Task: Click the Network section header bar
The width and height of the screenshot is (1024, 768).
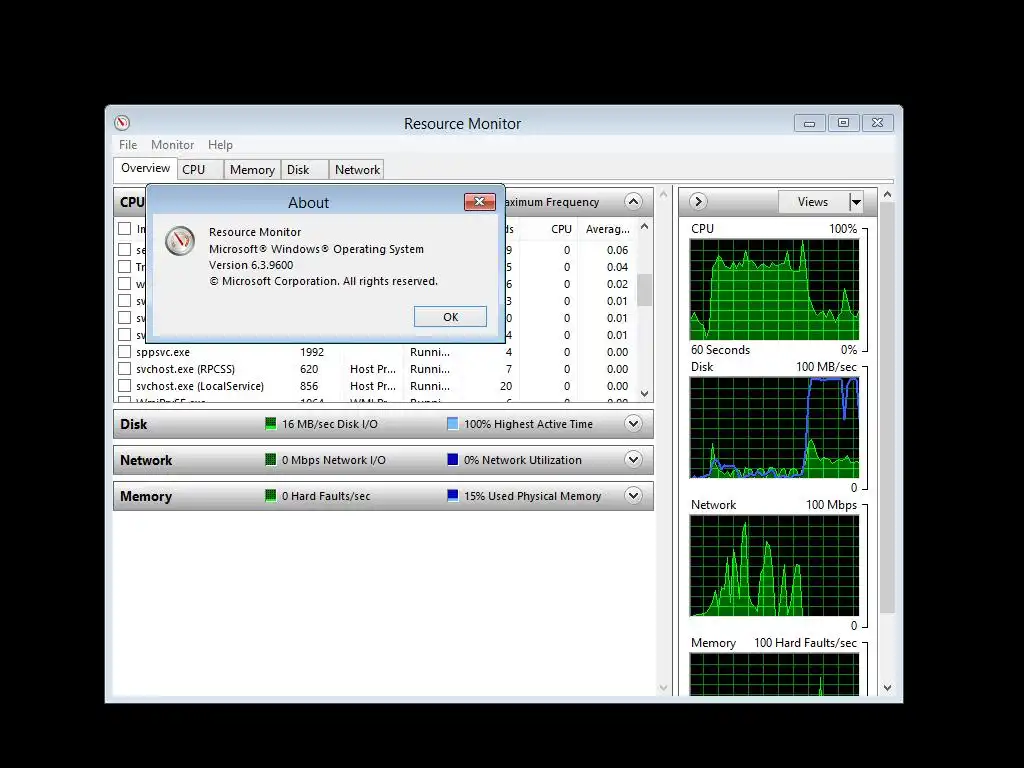Action: (x=383, y=460)
